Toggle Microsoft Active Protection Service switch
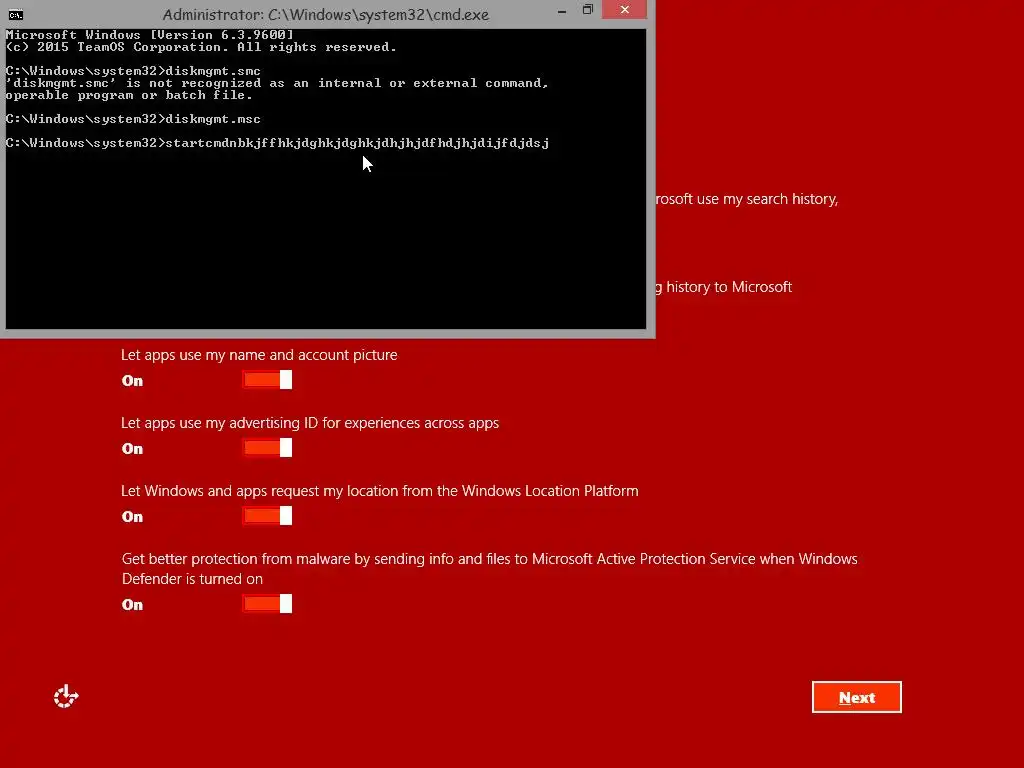 coord(267,603)
